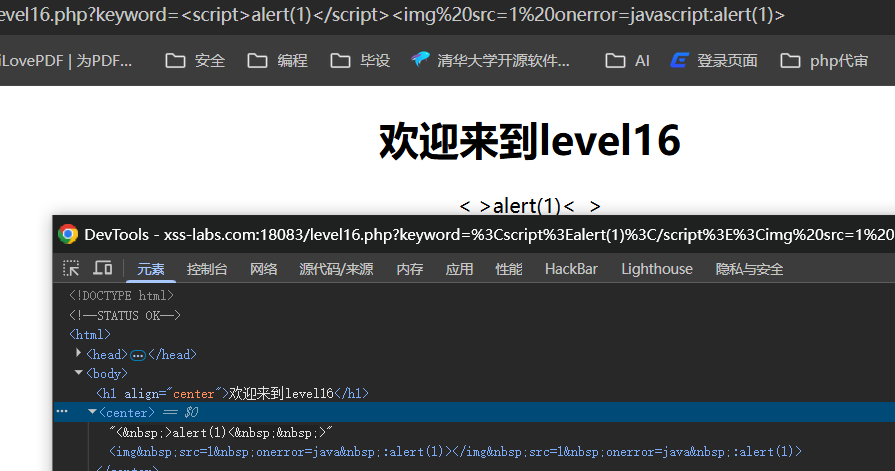This screenshot has height=471, width=895.
Task: Select the h1 align center line
Action: [232, 393]
